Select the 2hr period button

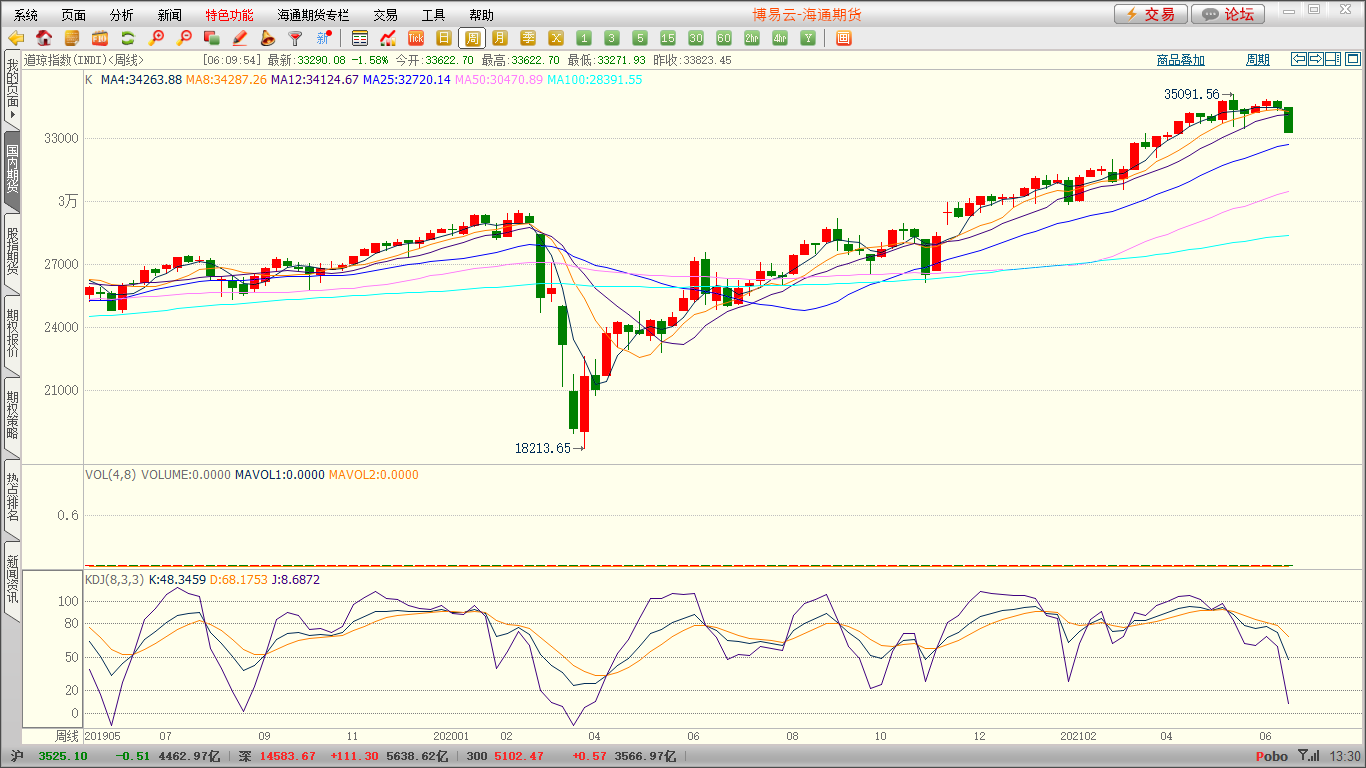752,38
